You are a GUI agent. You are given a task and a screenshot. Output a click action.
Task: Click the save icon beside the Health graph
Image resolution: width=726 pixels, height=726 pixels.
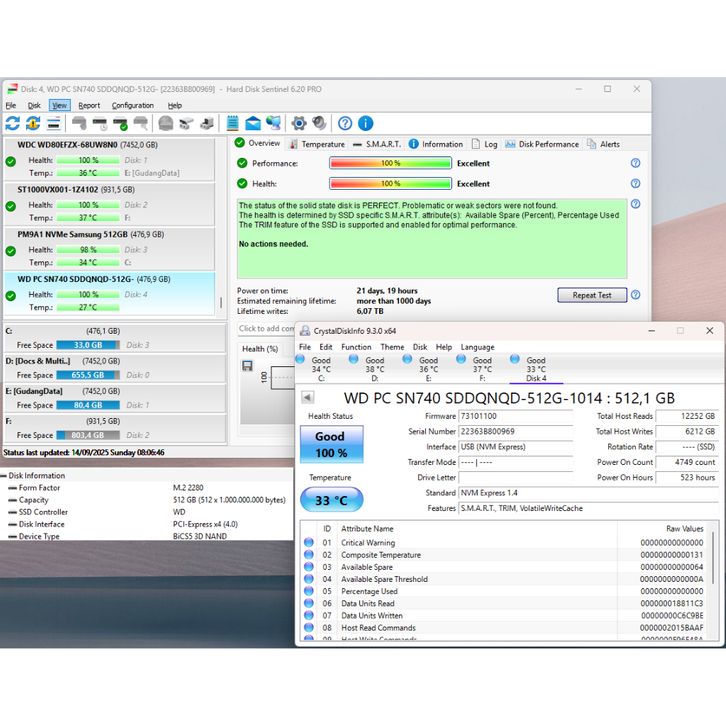(247, 366)
